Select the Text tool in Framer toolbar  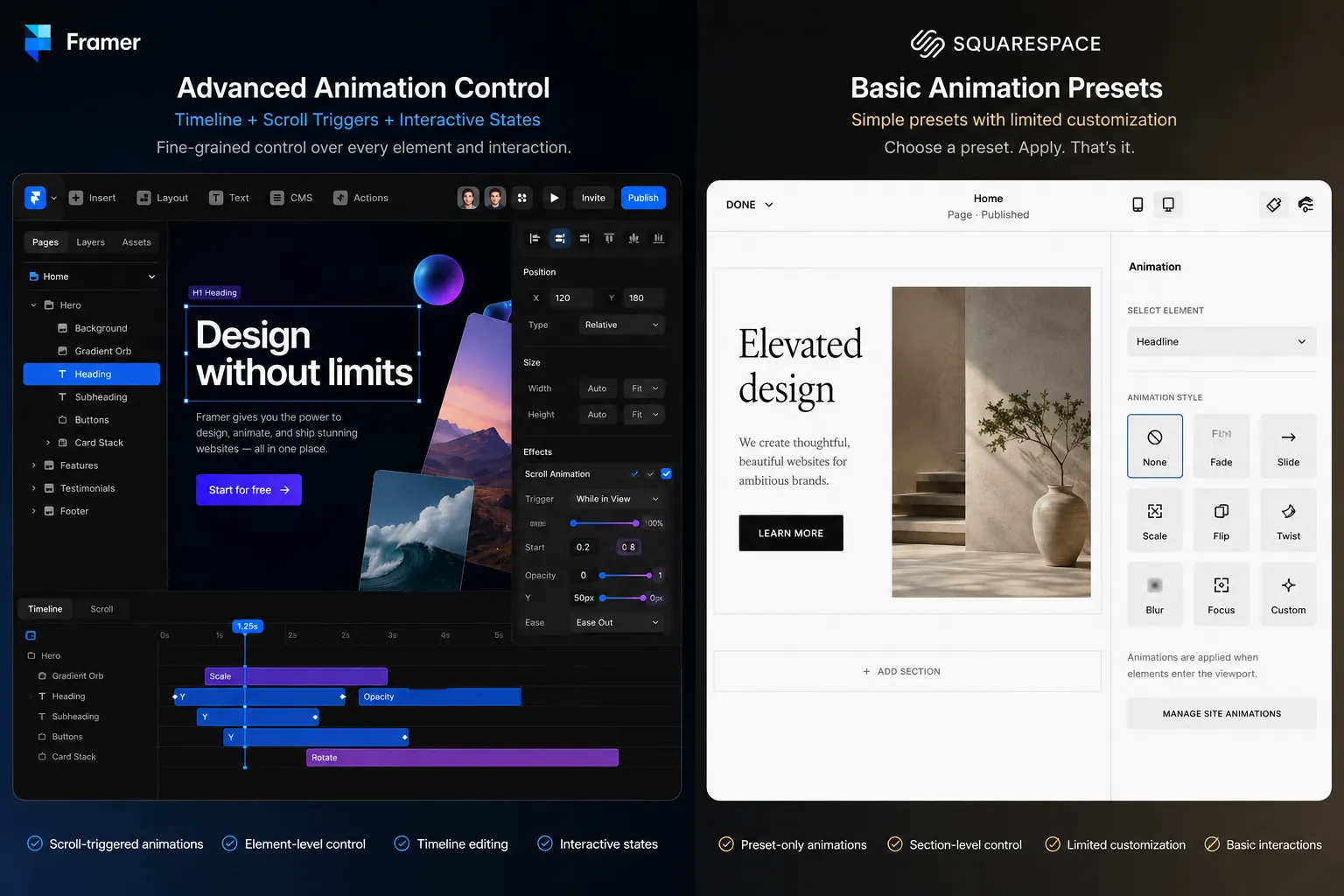[x=229, y=198]
